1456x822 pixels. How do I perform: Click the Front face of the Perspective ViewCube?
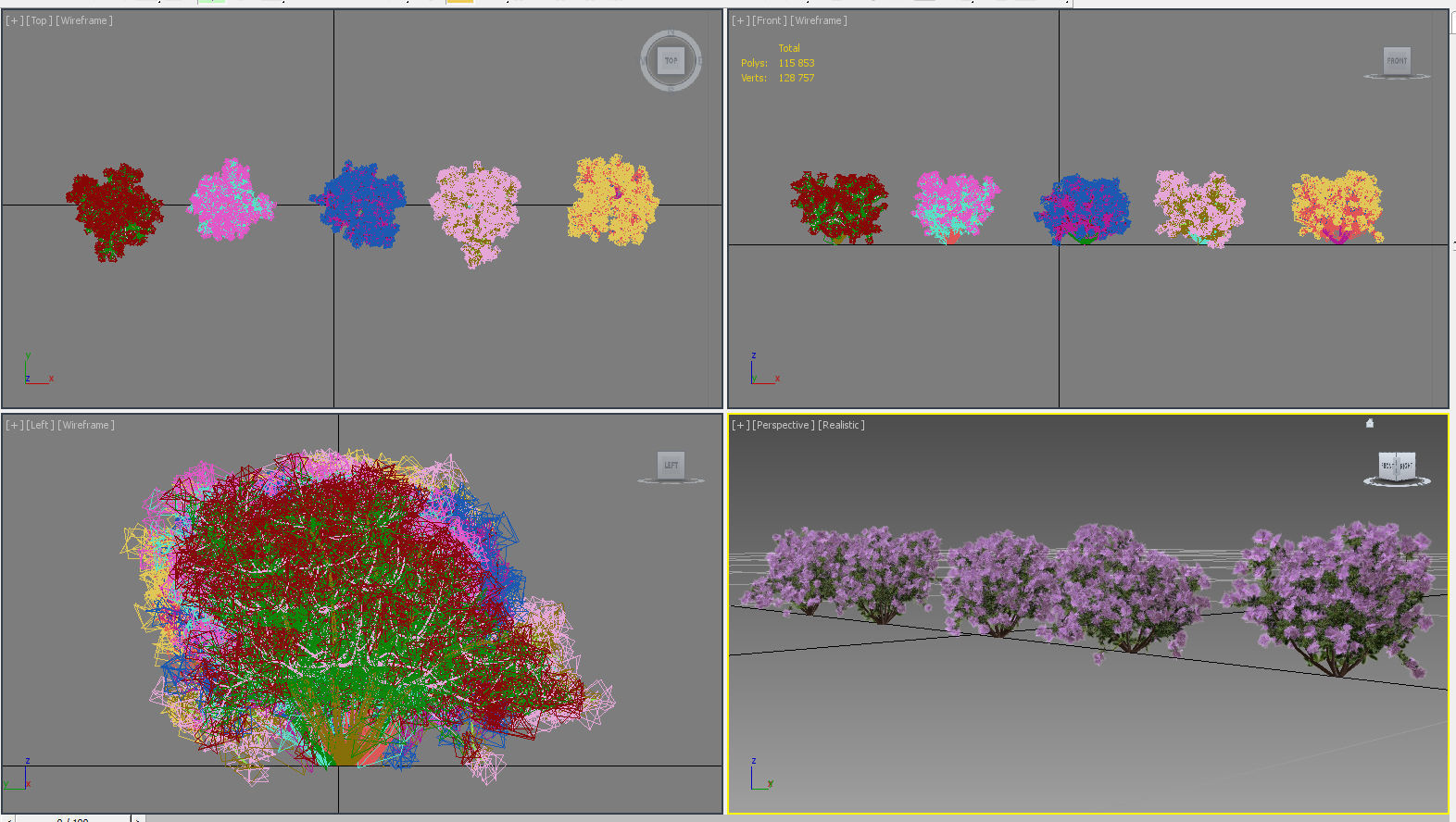(x=1387, y=466)
